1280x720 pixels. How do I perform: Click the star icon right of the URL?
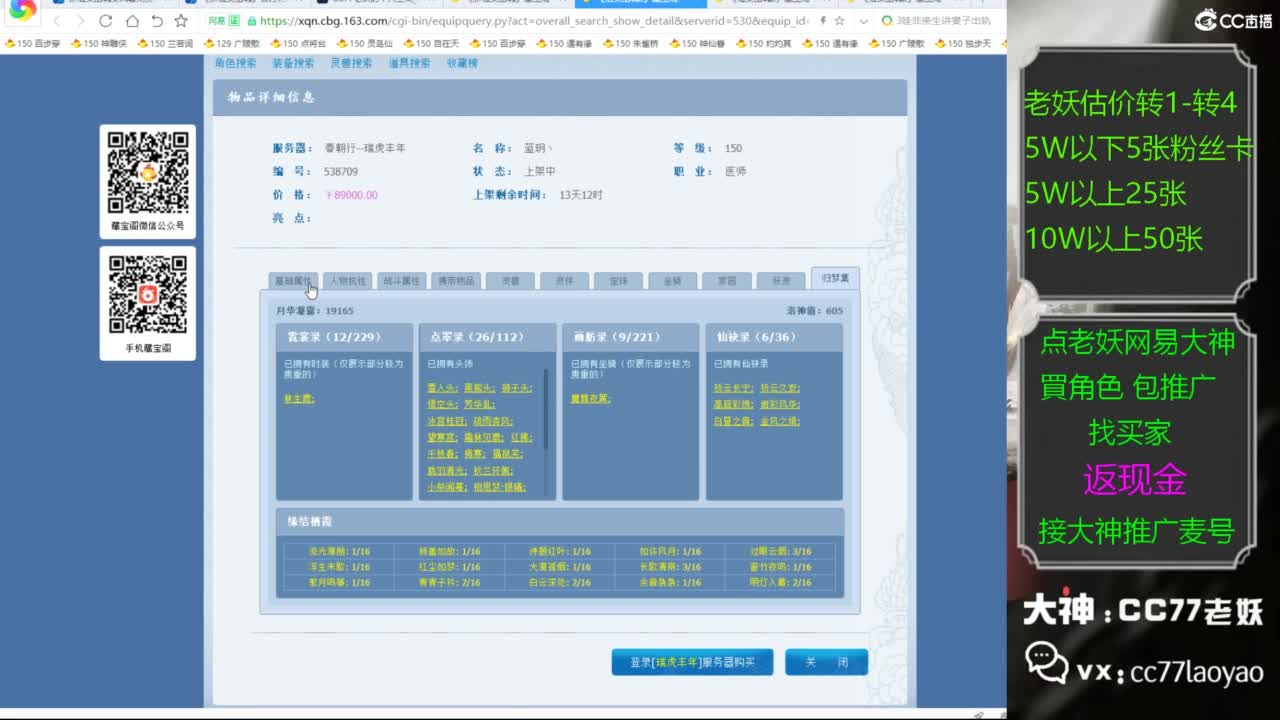click(x=841, y=21)
